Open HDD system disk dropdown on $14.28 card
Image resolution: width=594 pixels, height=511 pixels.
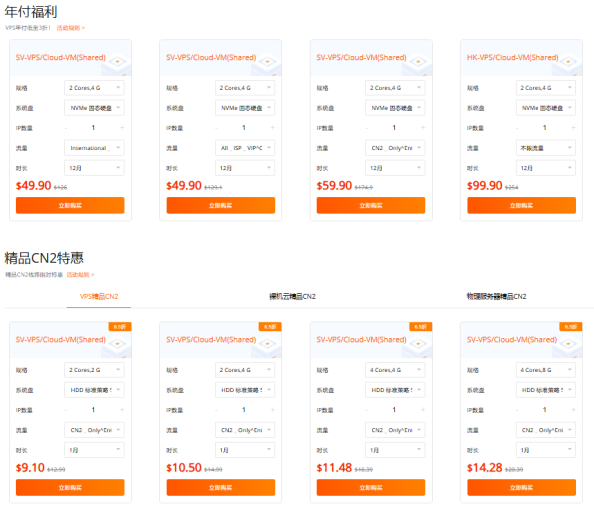[x=546, y=390]
